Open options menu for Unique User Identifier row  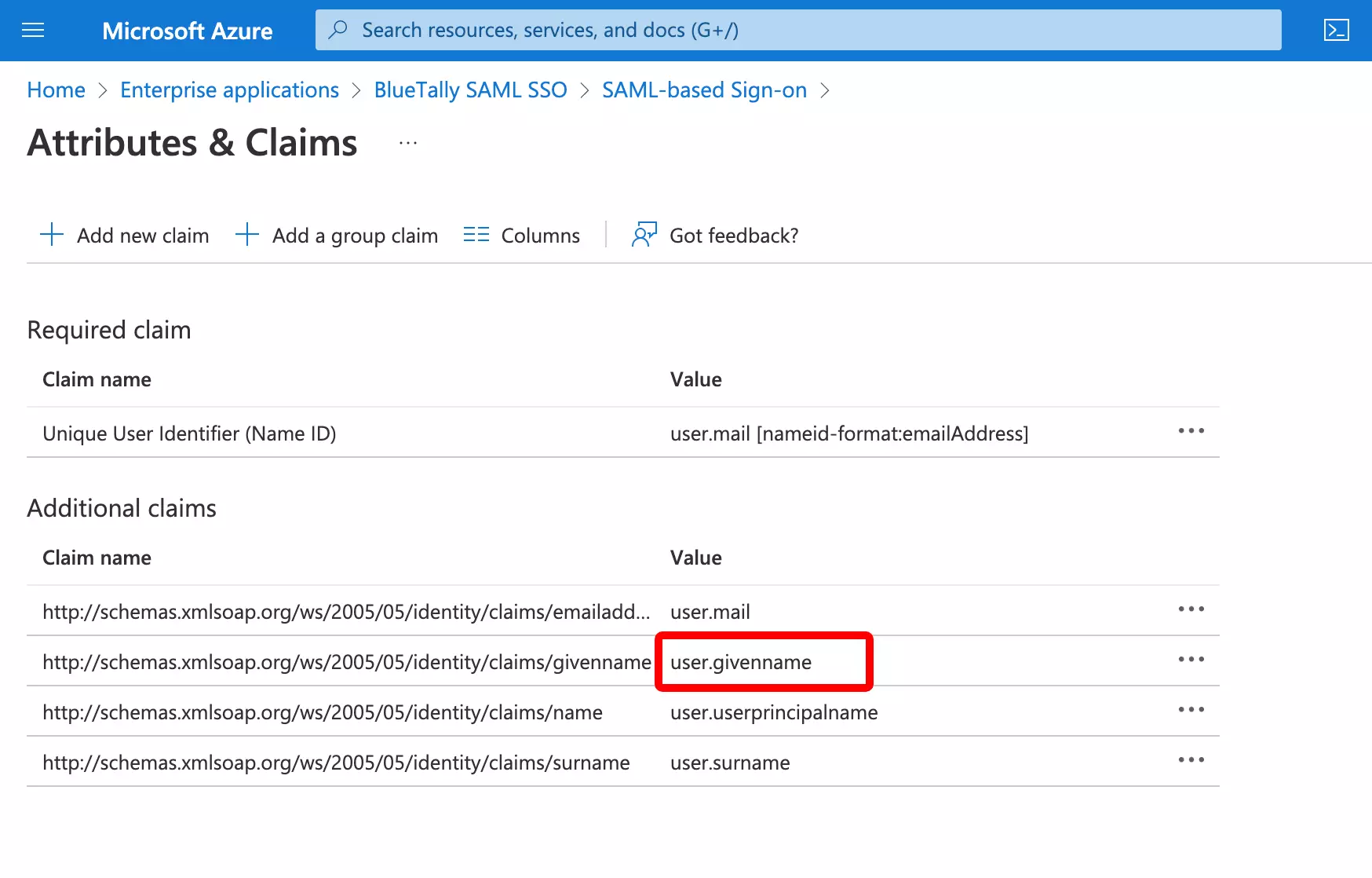[x=1191, y=431]
